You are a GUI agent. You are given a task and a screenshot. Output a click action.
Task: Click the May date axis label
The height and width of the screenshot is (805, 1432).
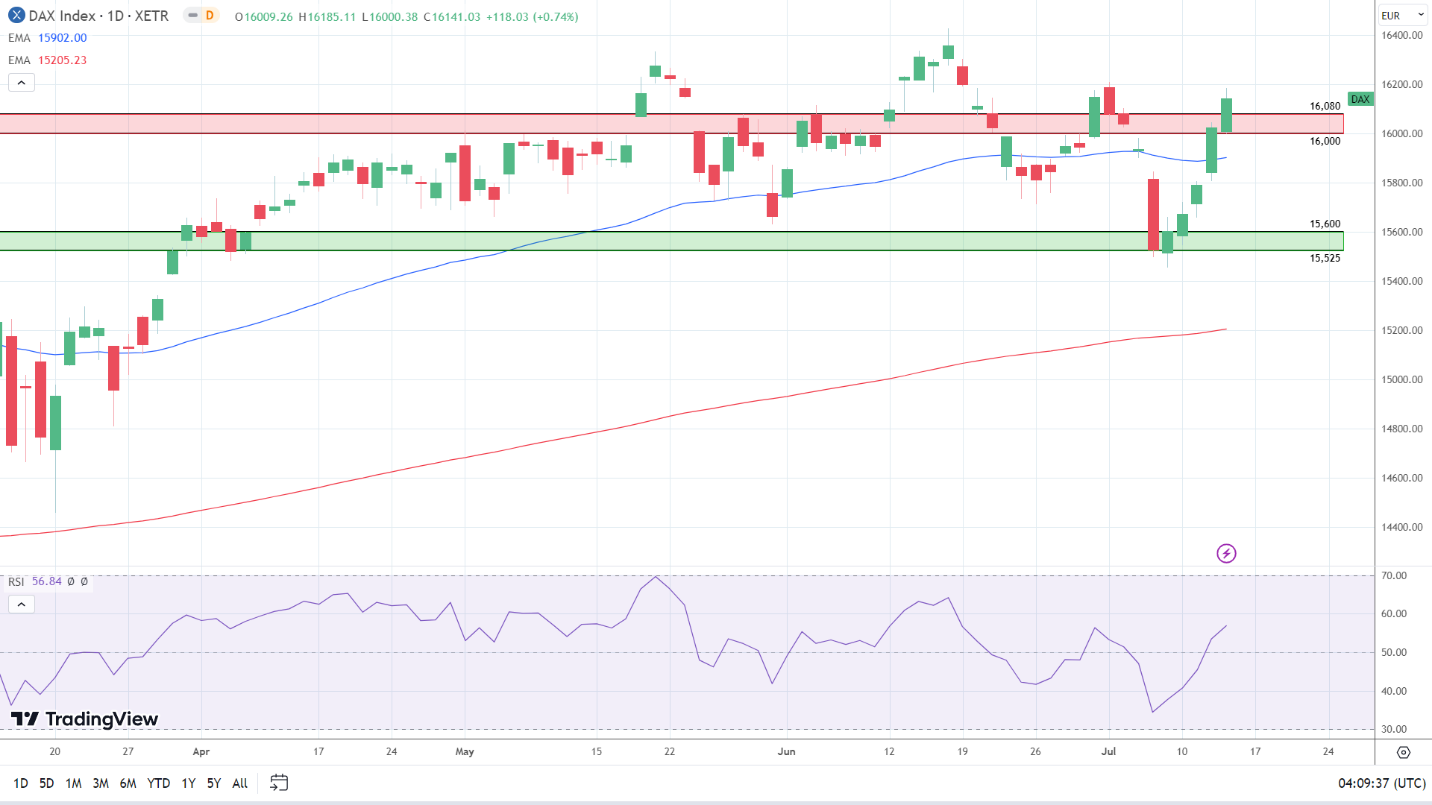pos(463,751)
